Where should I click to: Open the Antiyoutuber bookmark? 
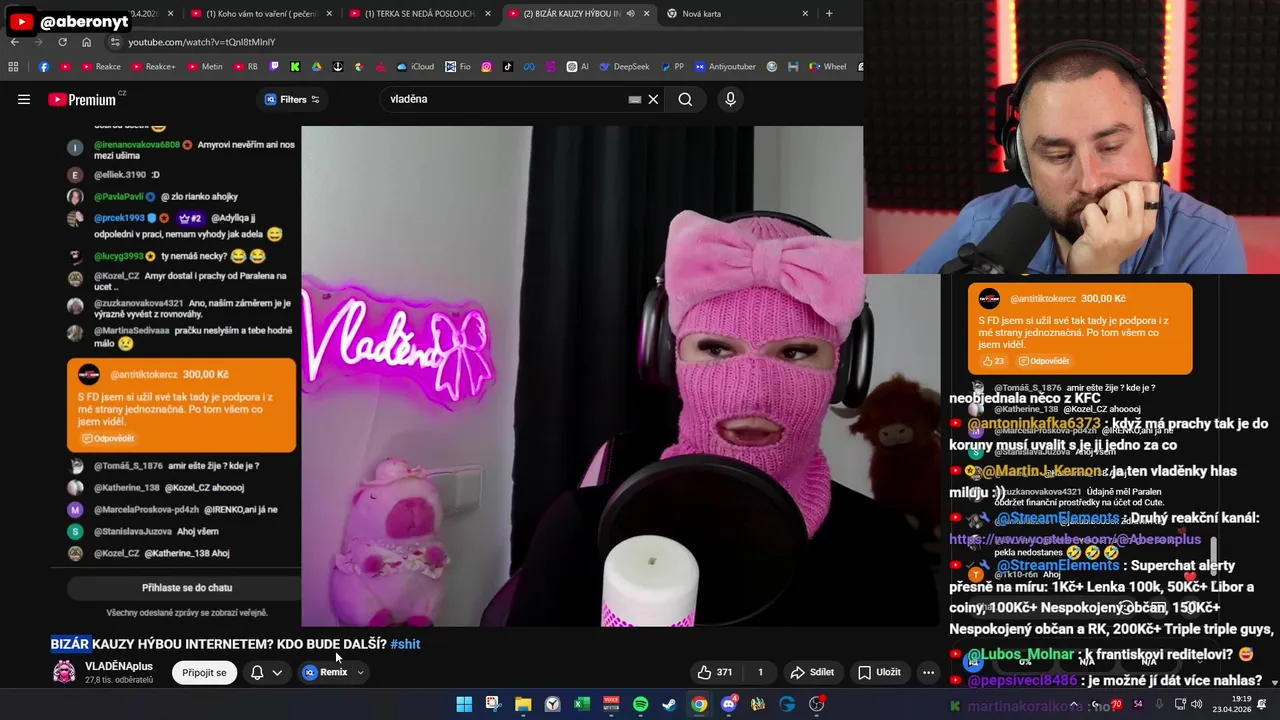(724, 67)
